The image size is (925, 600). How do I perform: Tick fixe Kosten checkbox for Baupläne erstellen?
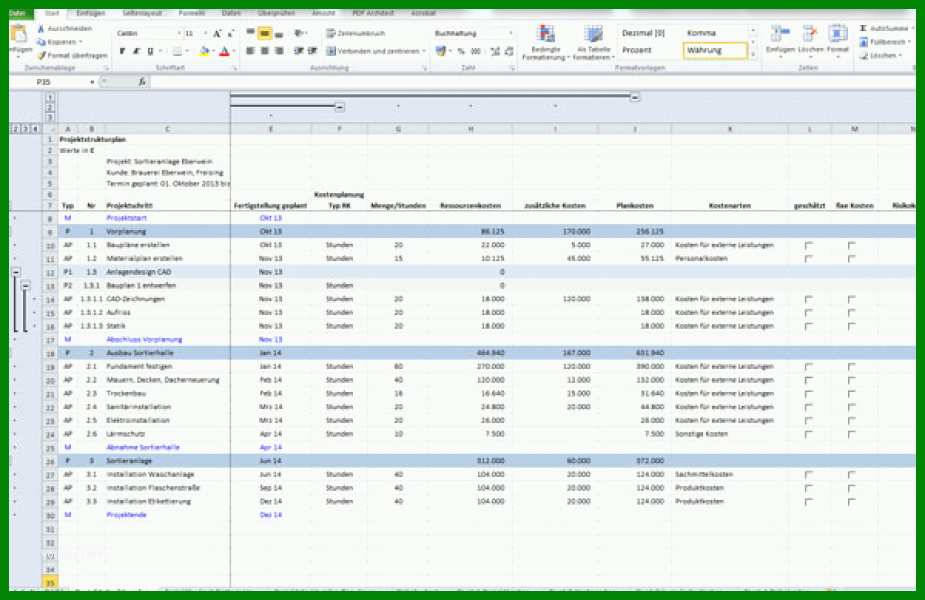tap(851, 245)
